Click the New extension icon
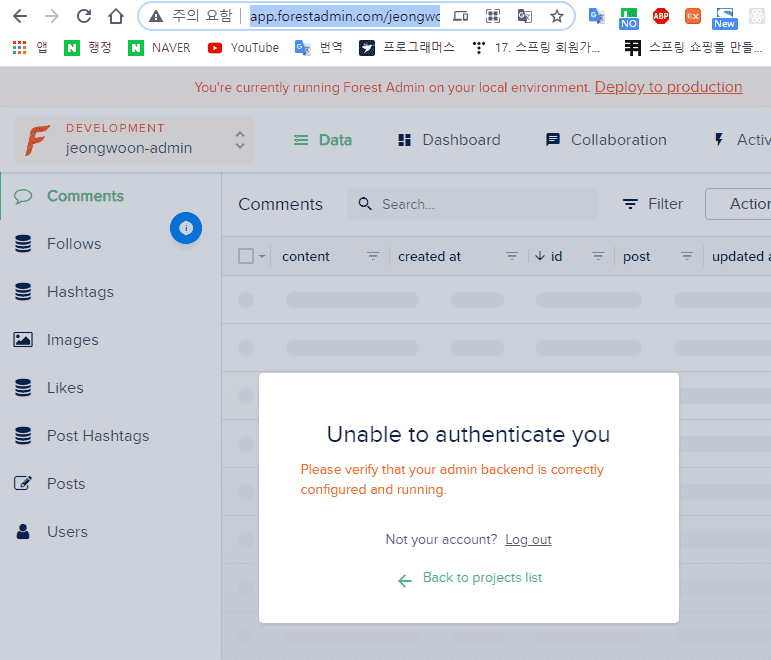Viewport: 771px width, 660px height. (724, 18)
